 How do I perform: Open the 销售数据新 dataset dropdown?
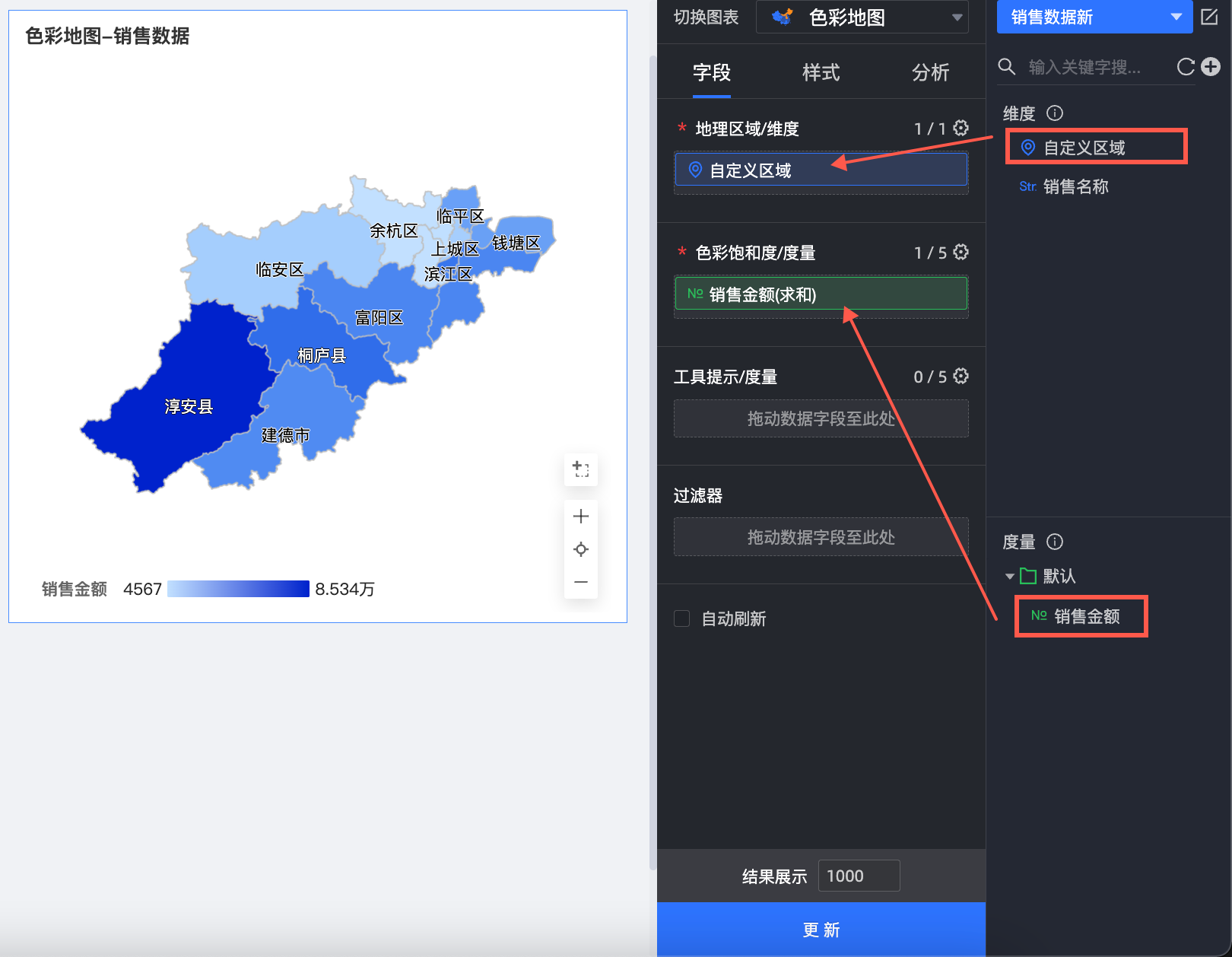point(1094,17)
